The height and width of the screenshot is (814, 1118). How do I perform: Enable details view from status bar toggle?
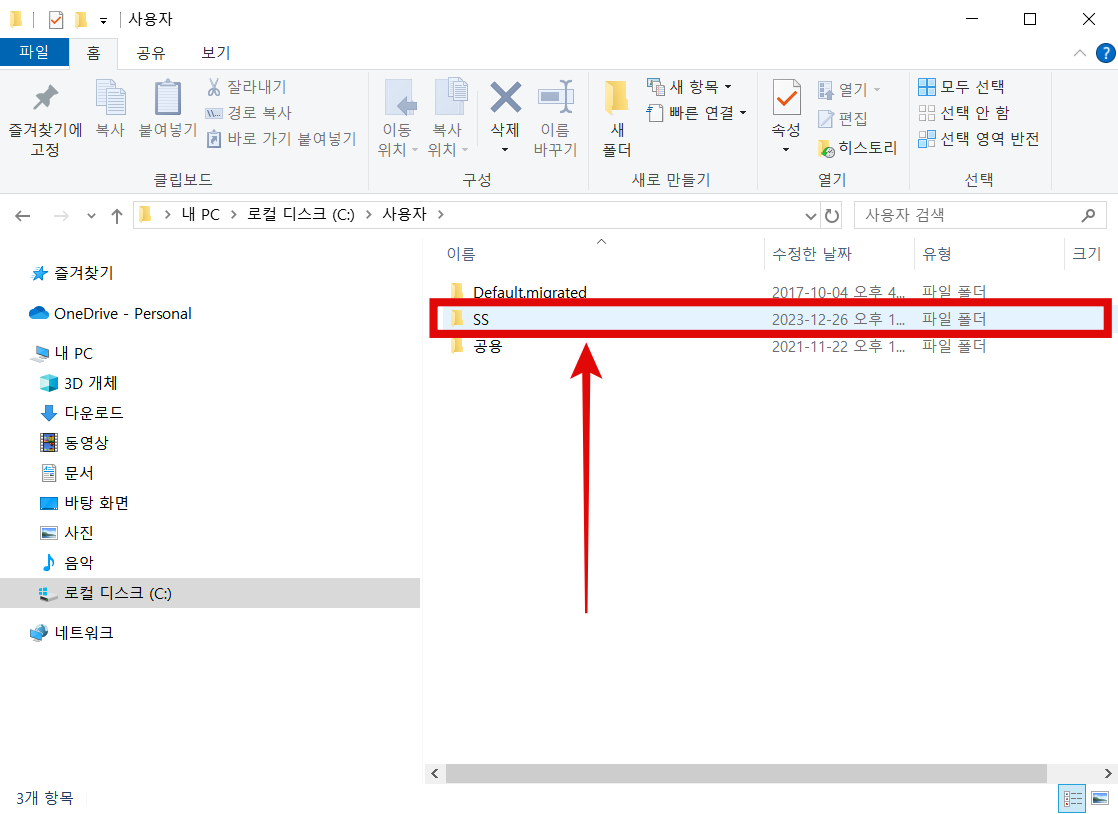point(1071,798)
